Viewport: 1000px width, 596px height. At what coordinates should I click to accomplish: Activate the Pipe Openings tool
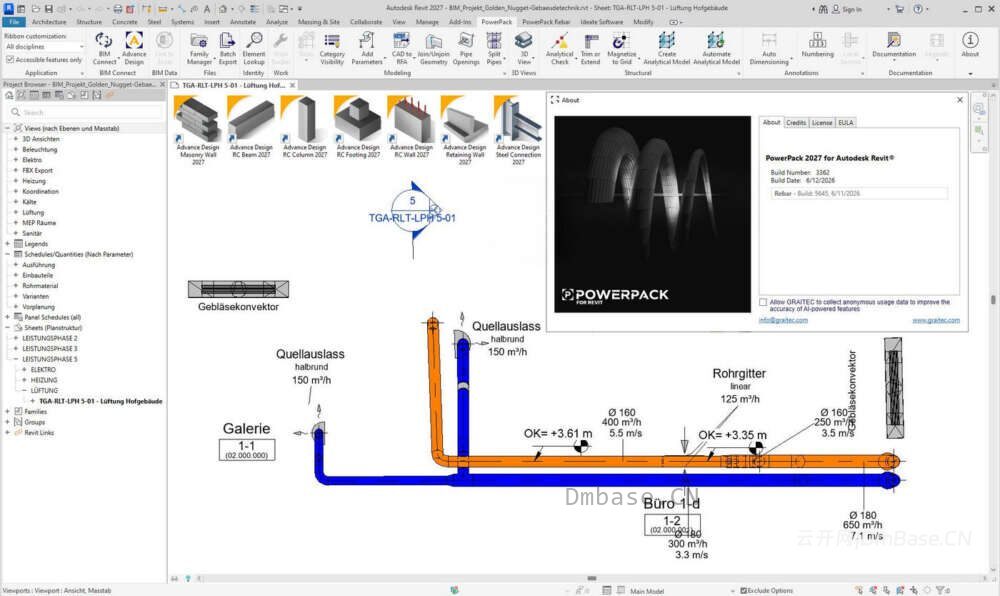click(466, 48)
